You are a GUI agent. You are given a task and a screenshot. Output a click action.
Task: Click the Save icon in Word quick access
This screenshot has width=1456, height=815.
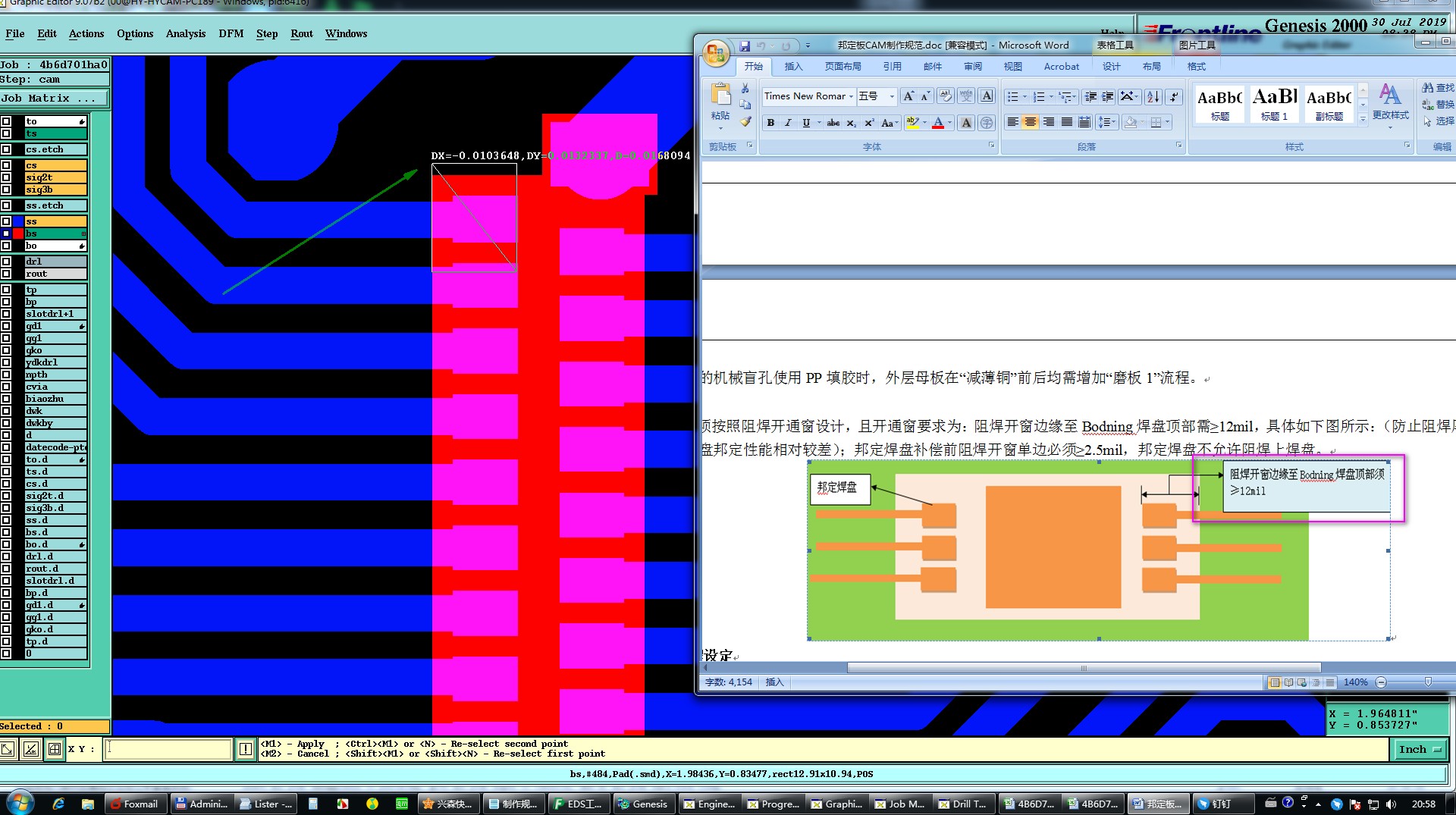coord(745,45)
